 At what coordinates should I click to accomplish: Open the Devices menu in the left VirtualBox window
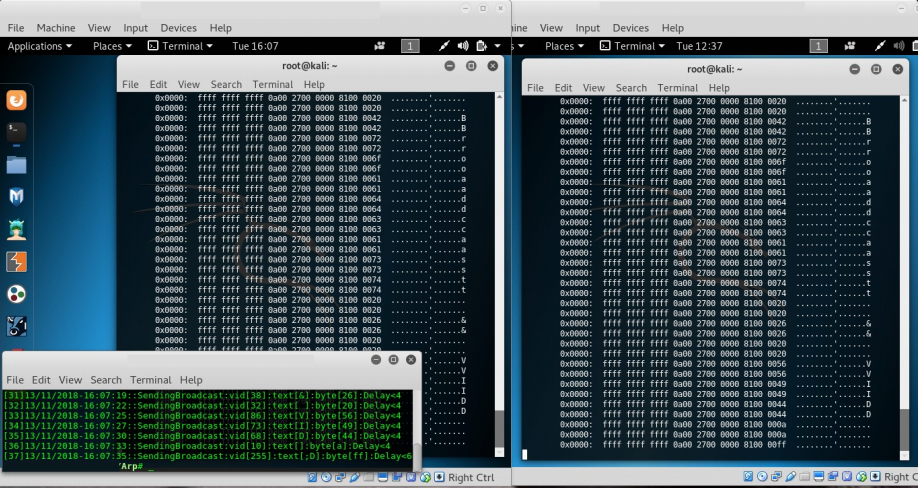pos(178,28)
